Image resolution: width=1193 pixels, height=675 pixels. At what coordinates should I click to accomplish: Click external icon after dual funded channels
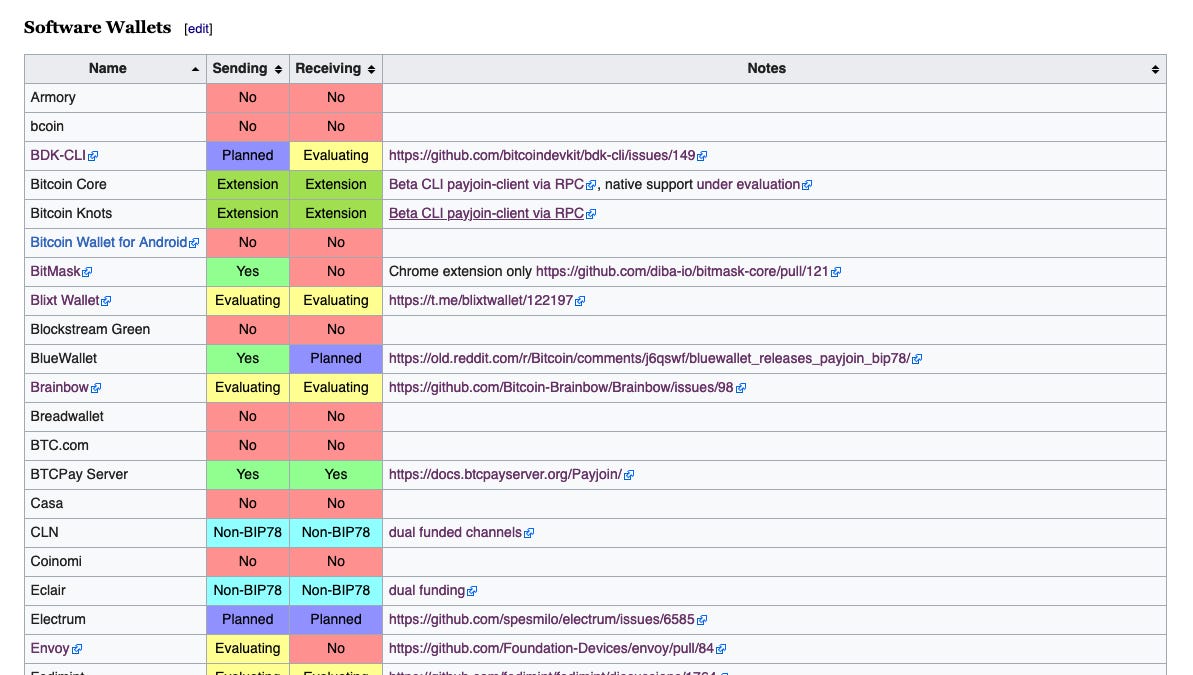pyautogui.click(x=530, y=533)
